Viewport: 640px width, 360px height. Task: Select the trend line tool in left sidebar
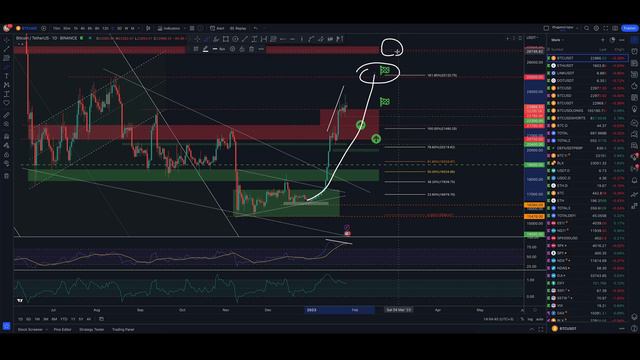pos(6,49)
